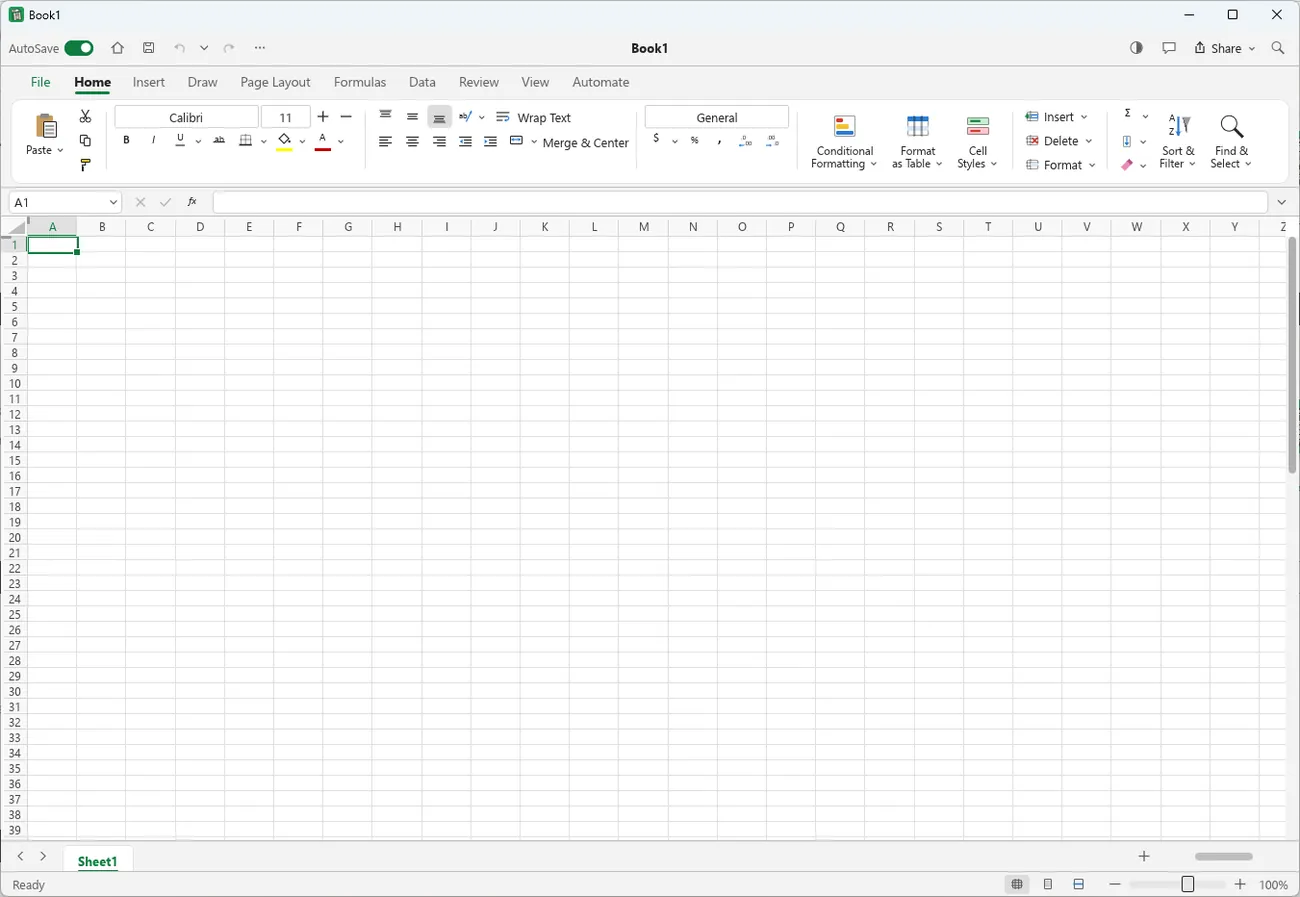Switch to Page Layout view in status bar
The width and height of the screenshot is (1300, 897).
pos(1048,884)
